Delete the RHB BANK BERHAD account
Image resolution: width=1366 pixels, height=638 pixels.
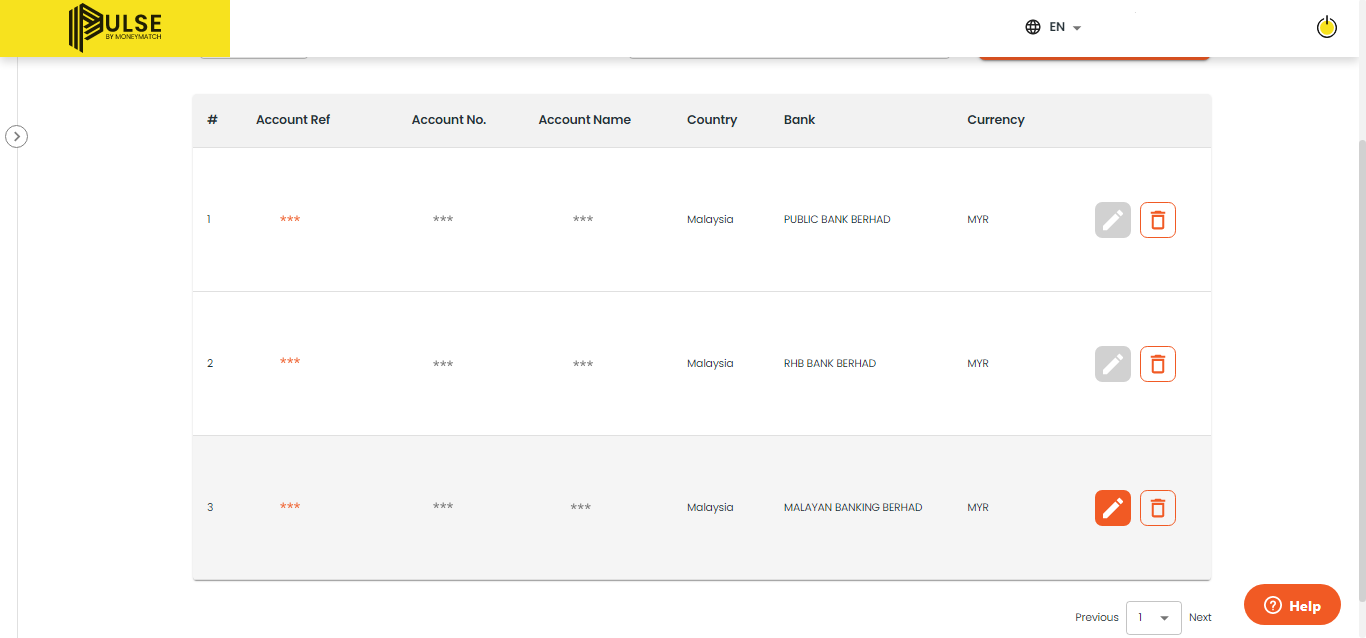pos(1158,364)
